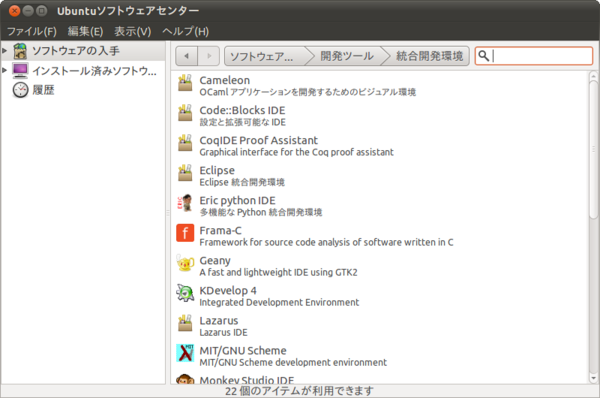The image size is (600, 398).
Task: Open the 表示(V) menu
Action: [x=133, y=31]
